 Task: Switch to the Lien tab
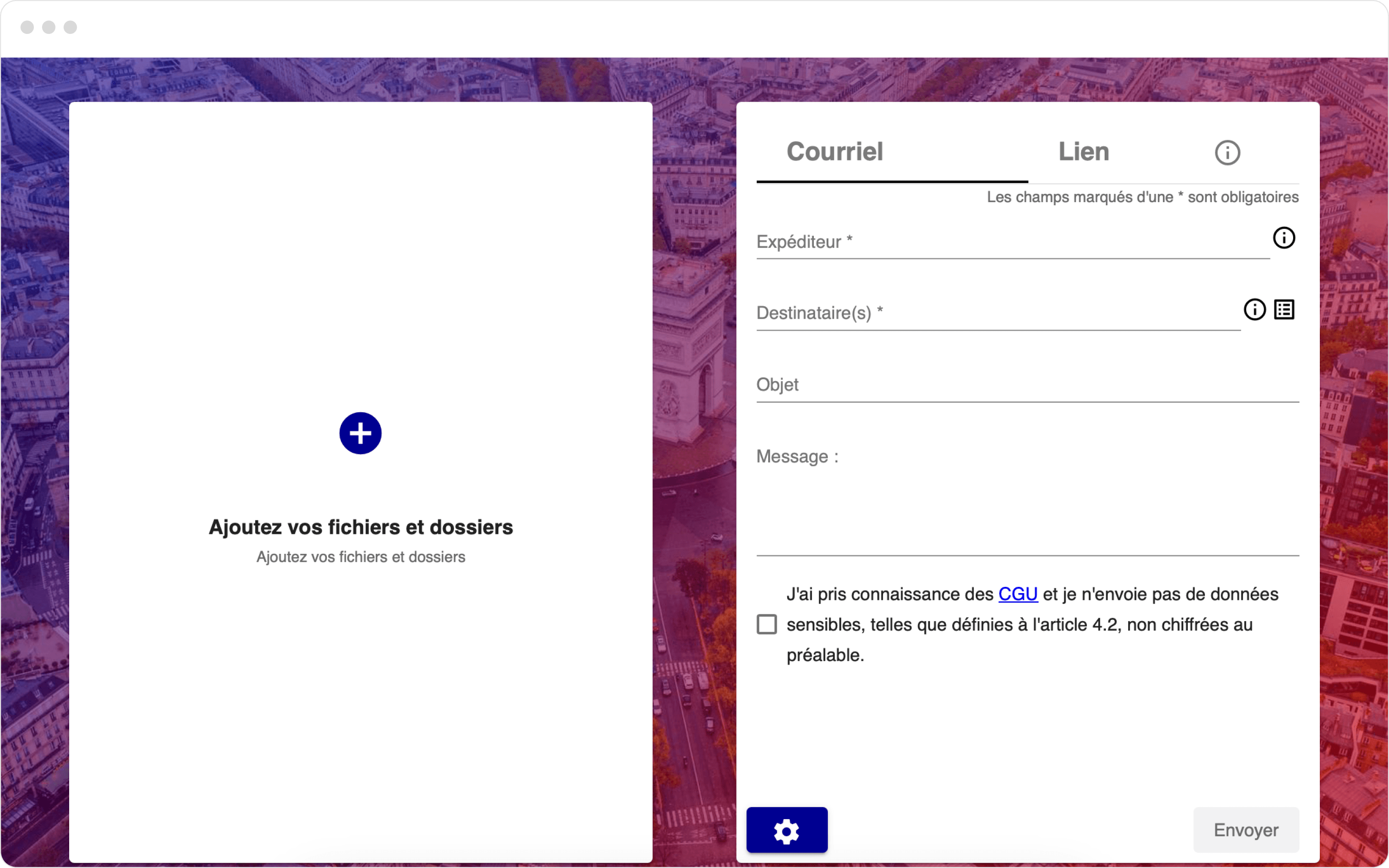tap(1083, 152)
